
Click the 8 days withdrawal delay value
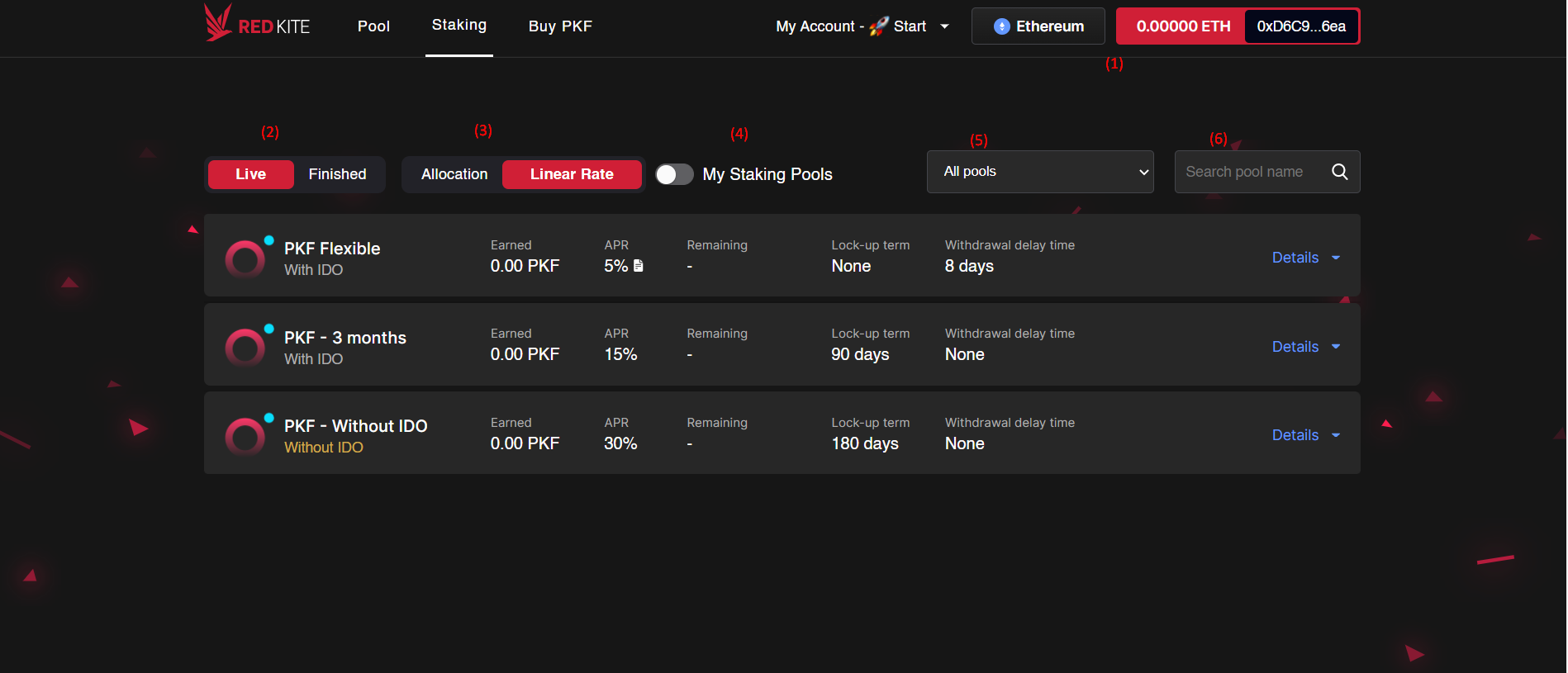coord(969,266)
